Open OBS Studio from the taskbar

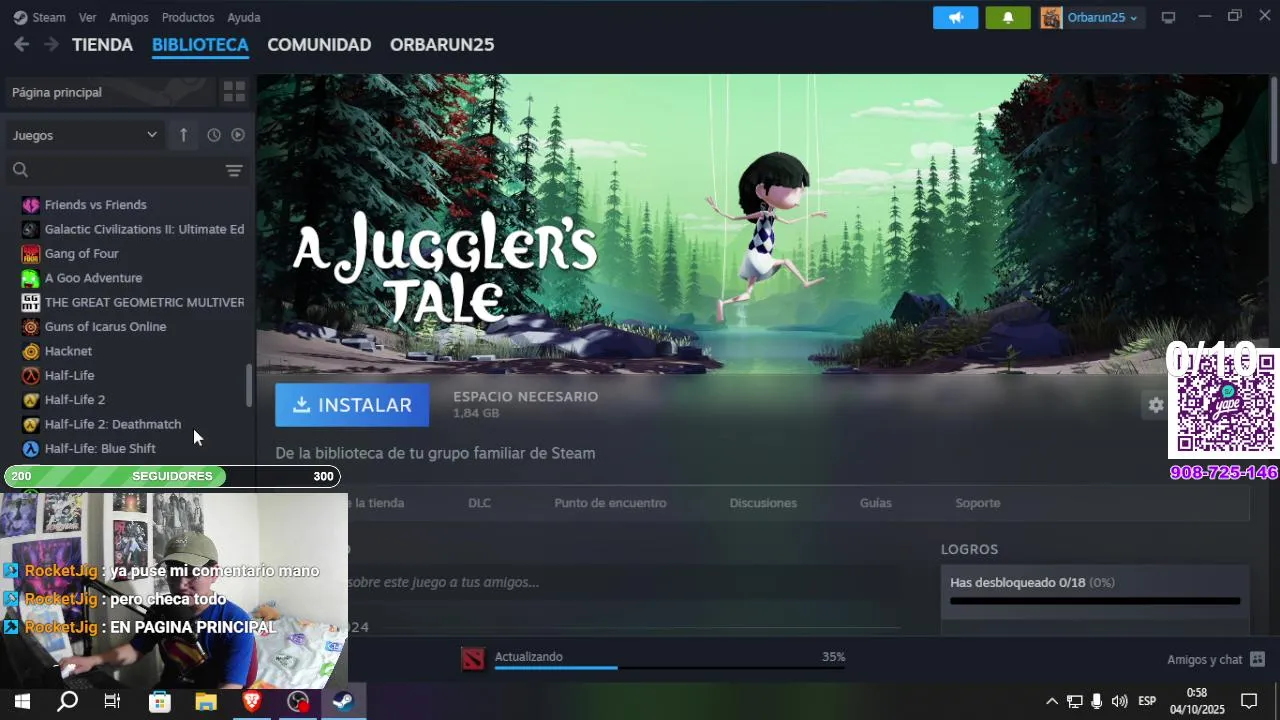point(298,701)
